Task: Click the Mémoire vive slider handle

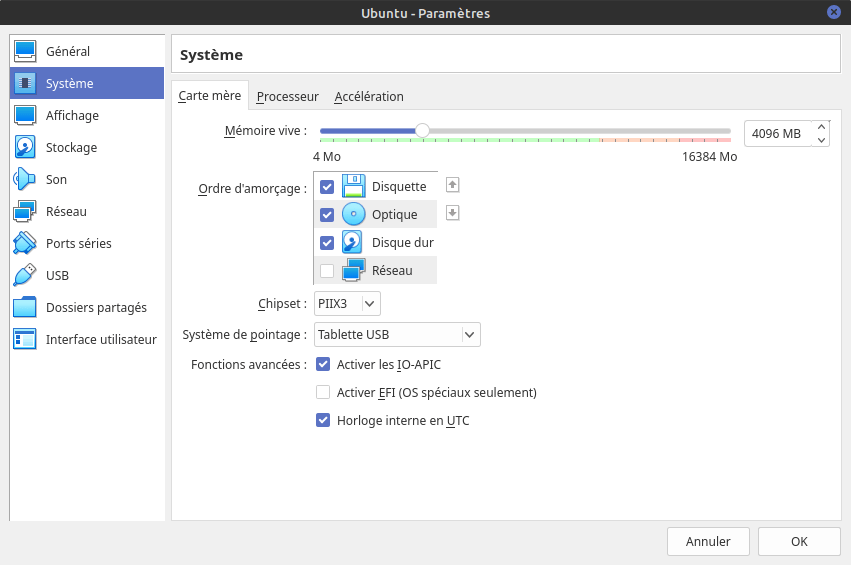Action: point(422,131)
